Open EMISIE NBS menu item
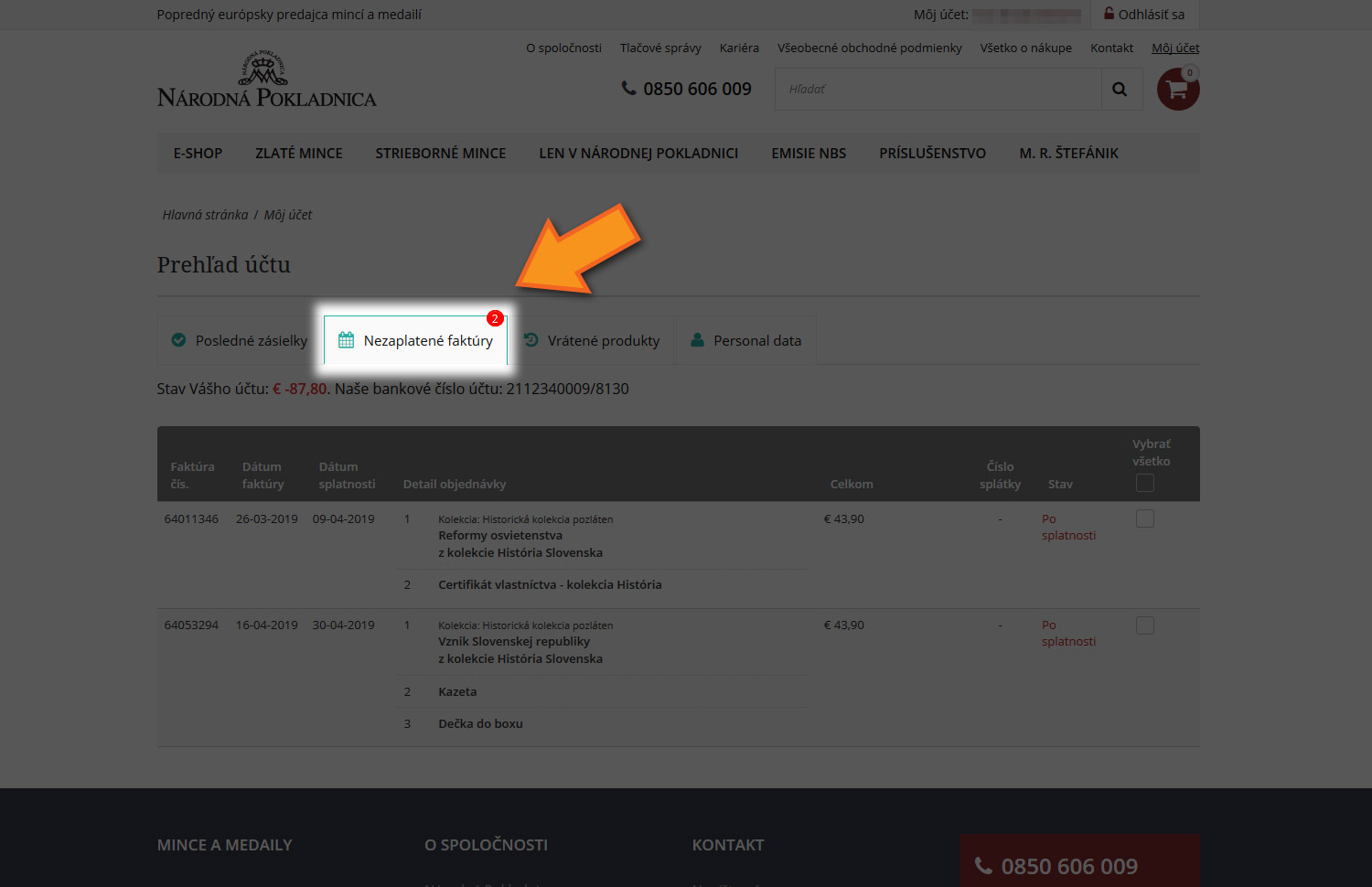Viewport: 1372px width, 887px height. (x=809, y=153)
